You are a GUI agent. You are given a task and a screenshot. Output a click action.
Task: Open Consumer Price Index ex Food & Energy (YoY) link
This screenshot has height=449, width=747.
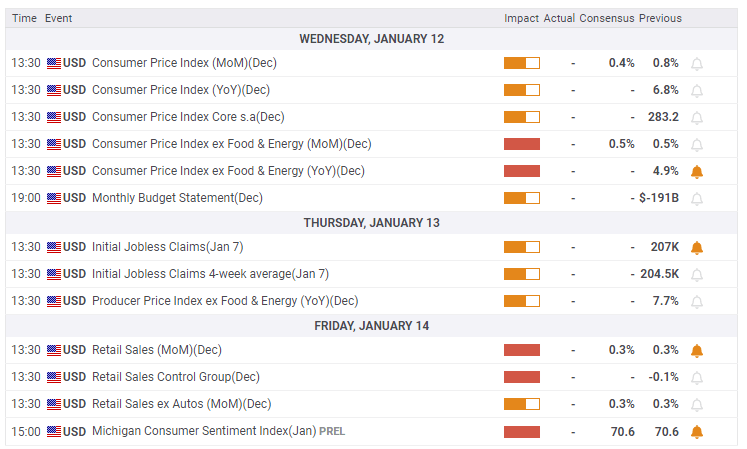pos(228,171)
